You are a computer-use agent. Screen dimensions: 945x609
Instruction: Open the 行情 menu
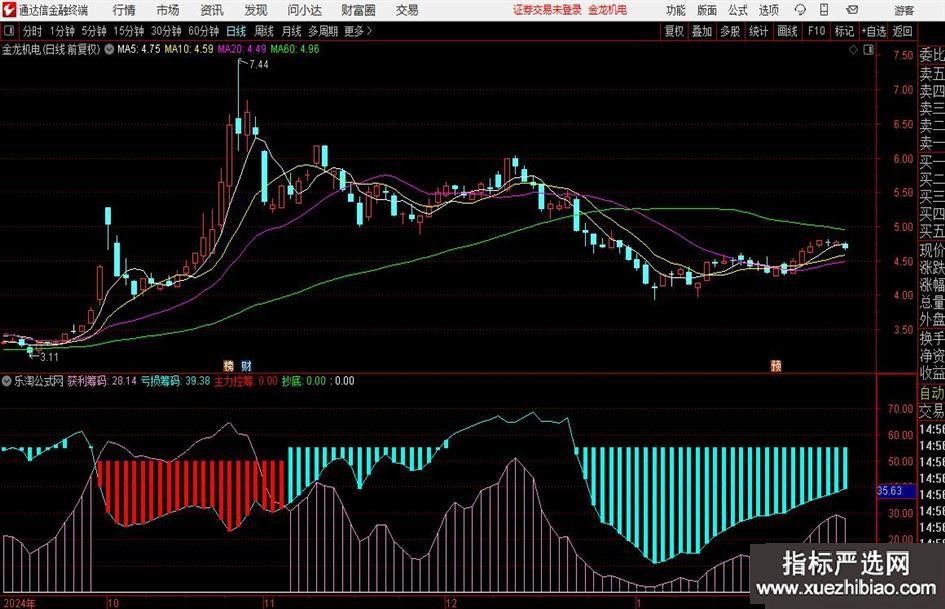point(124,10)
